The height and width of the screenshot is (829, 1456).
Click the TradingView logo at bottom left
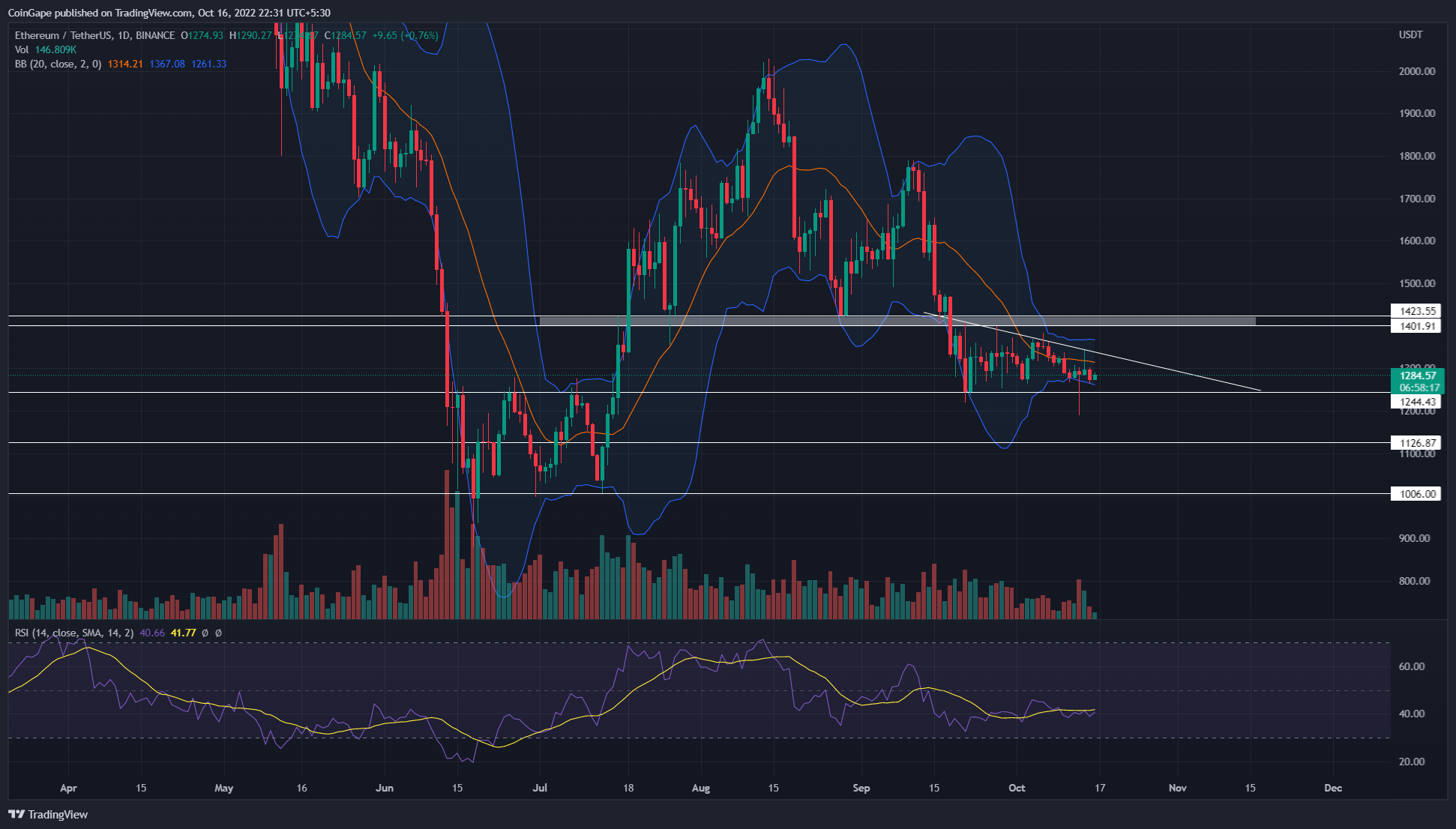pos(48,815)
